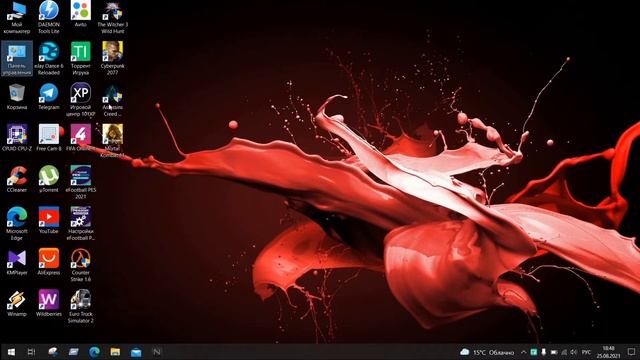Open the uTorrent desktop shortcut
The image size is (640, 360).
pos(49,180)
